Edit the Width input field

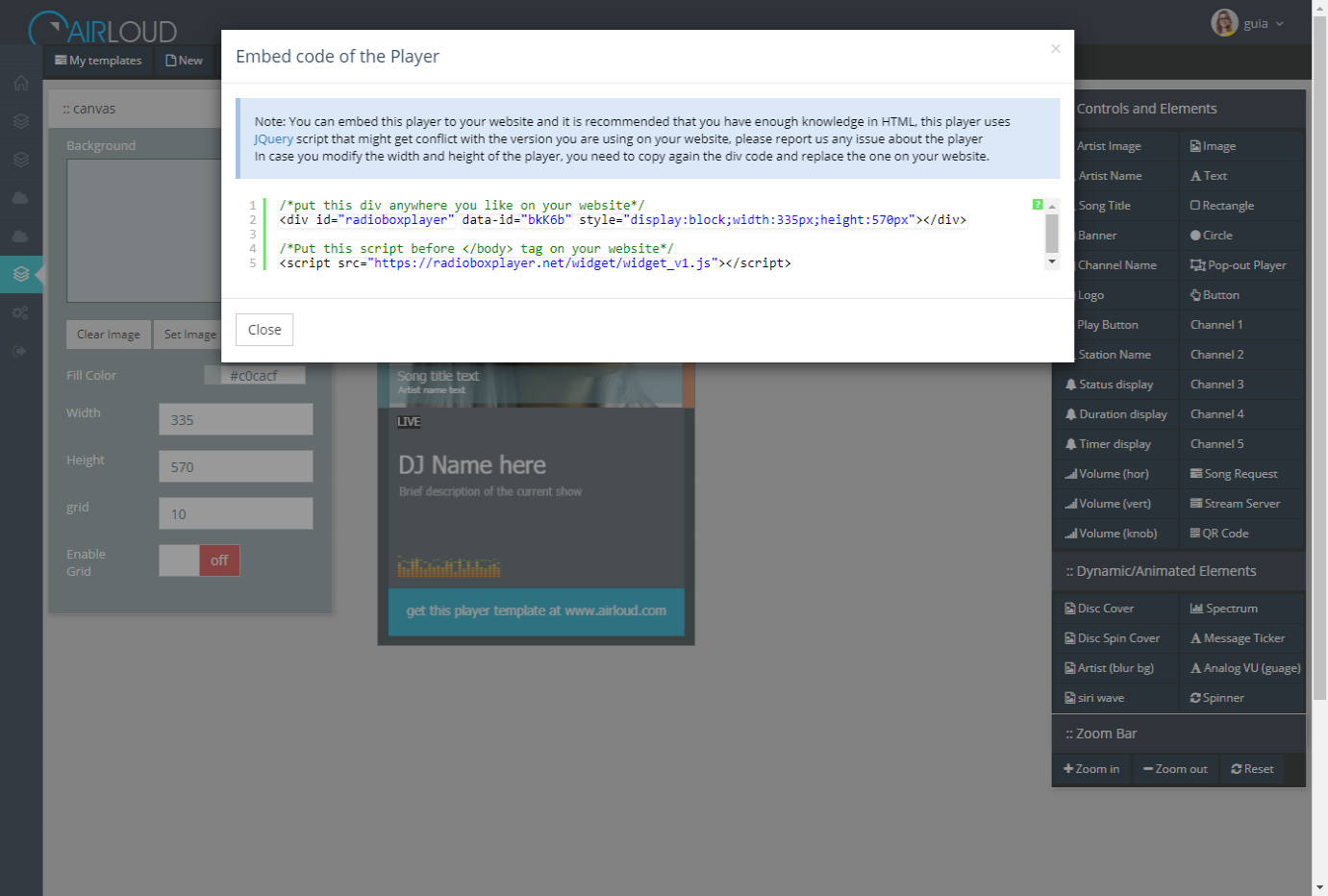pos(236,420)
